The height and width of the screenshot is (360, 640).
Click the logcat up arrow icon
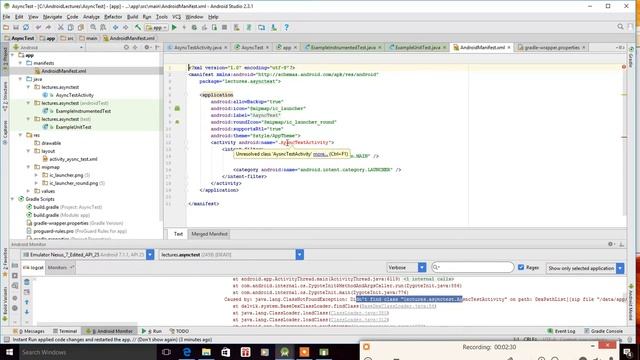[x=27, y=302]
